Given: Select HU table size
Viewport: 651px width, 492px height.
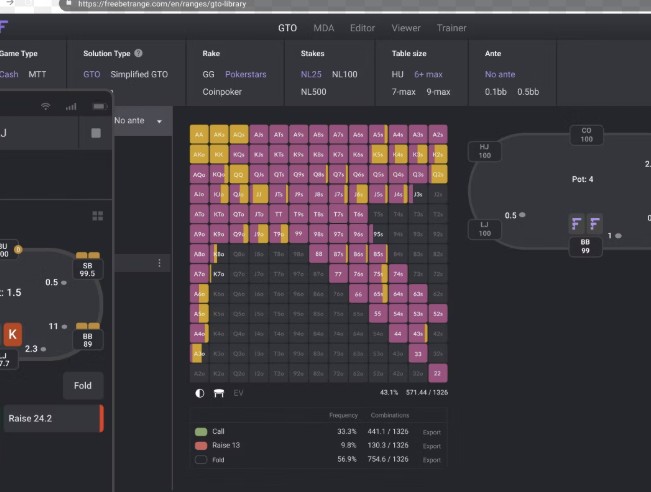Looking at the screenshot, I should click(x=397, y=74).
